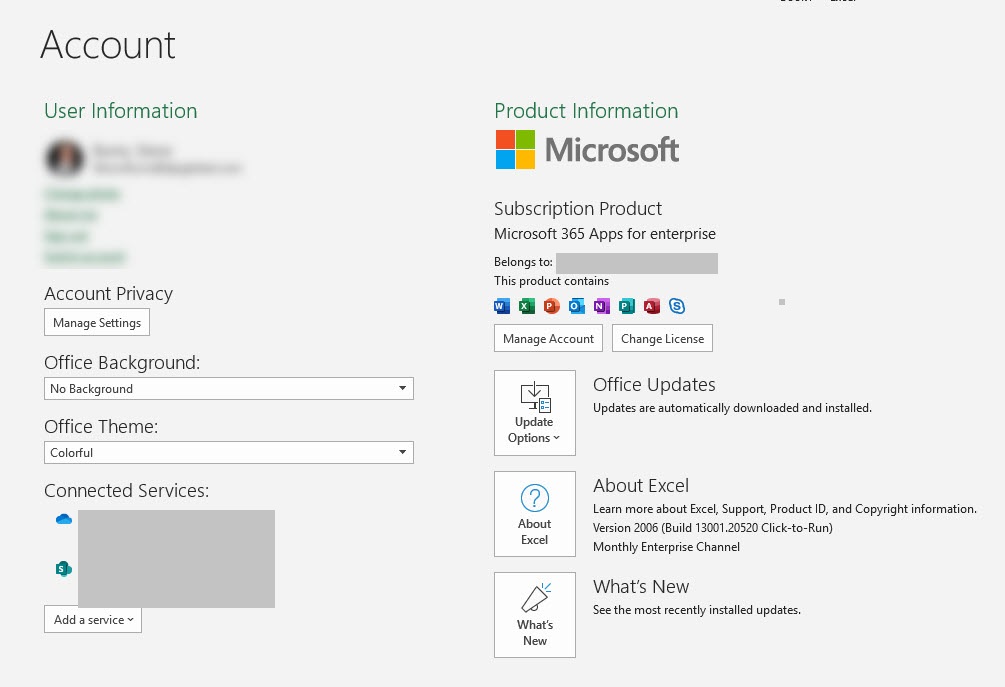Click the 'Version 2006 (Build 13001.20520 Click-to-Run)' text
Image resolution: width=1005 pixels, height=687 pixels.
(713, 528)
